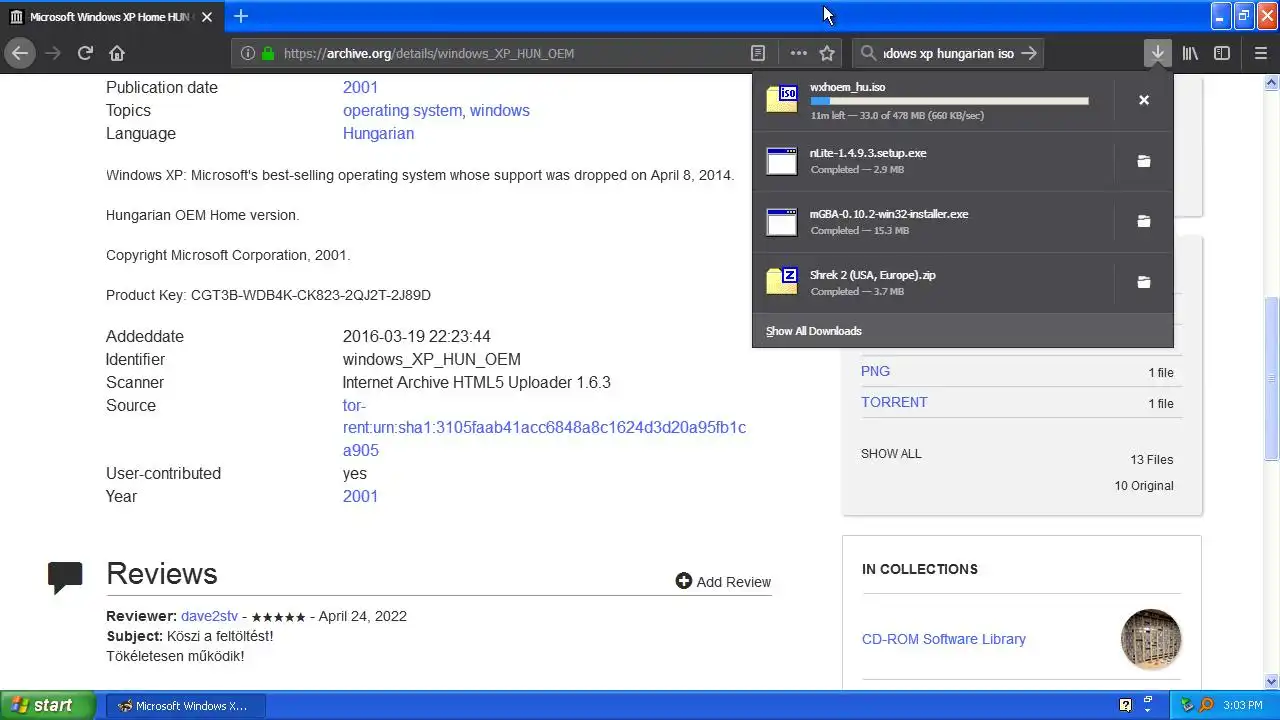Open the operating system topic link
1280x720 pixels.
(402, 110)
